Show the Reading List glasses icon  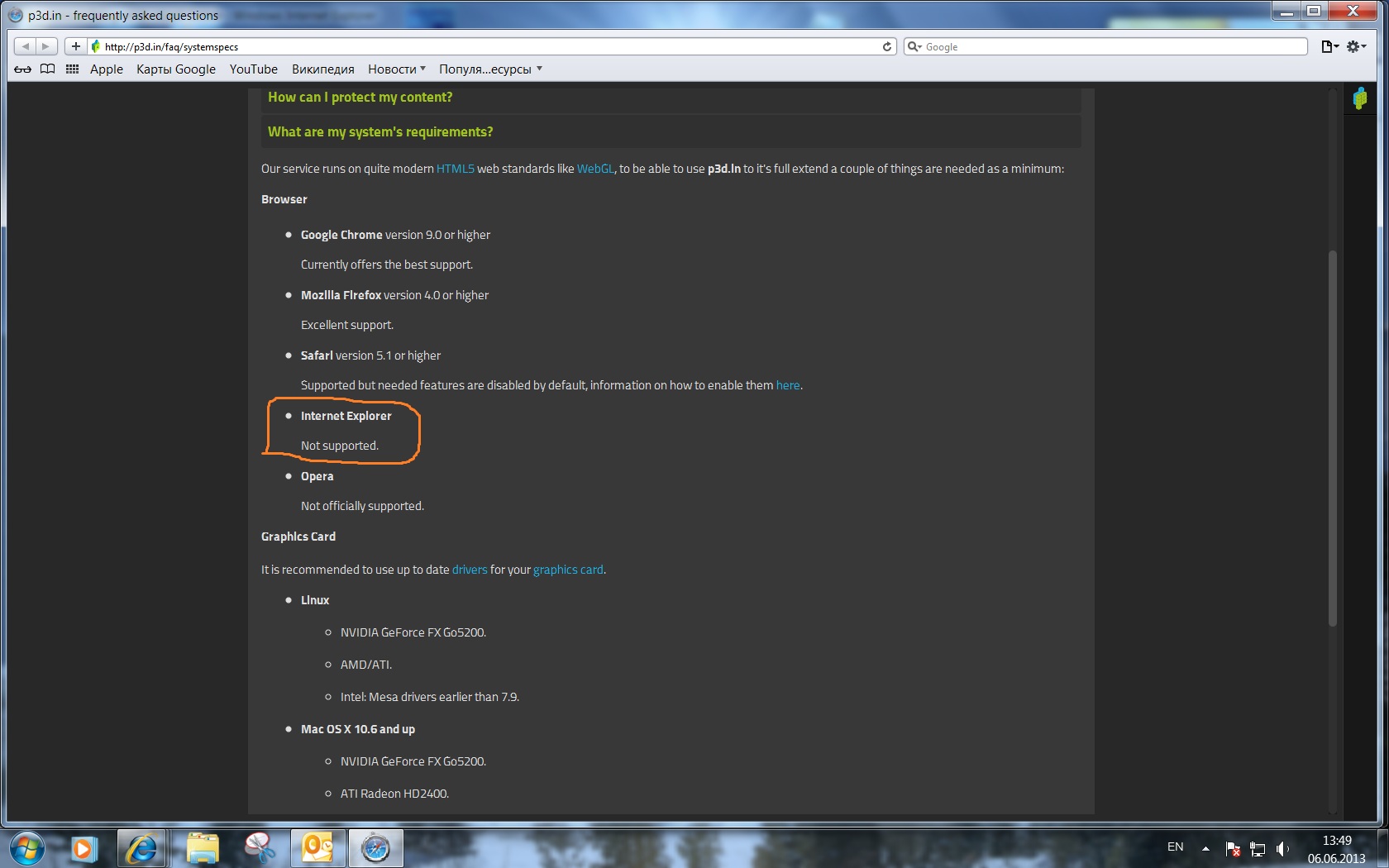click(23, 69)
